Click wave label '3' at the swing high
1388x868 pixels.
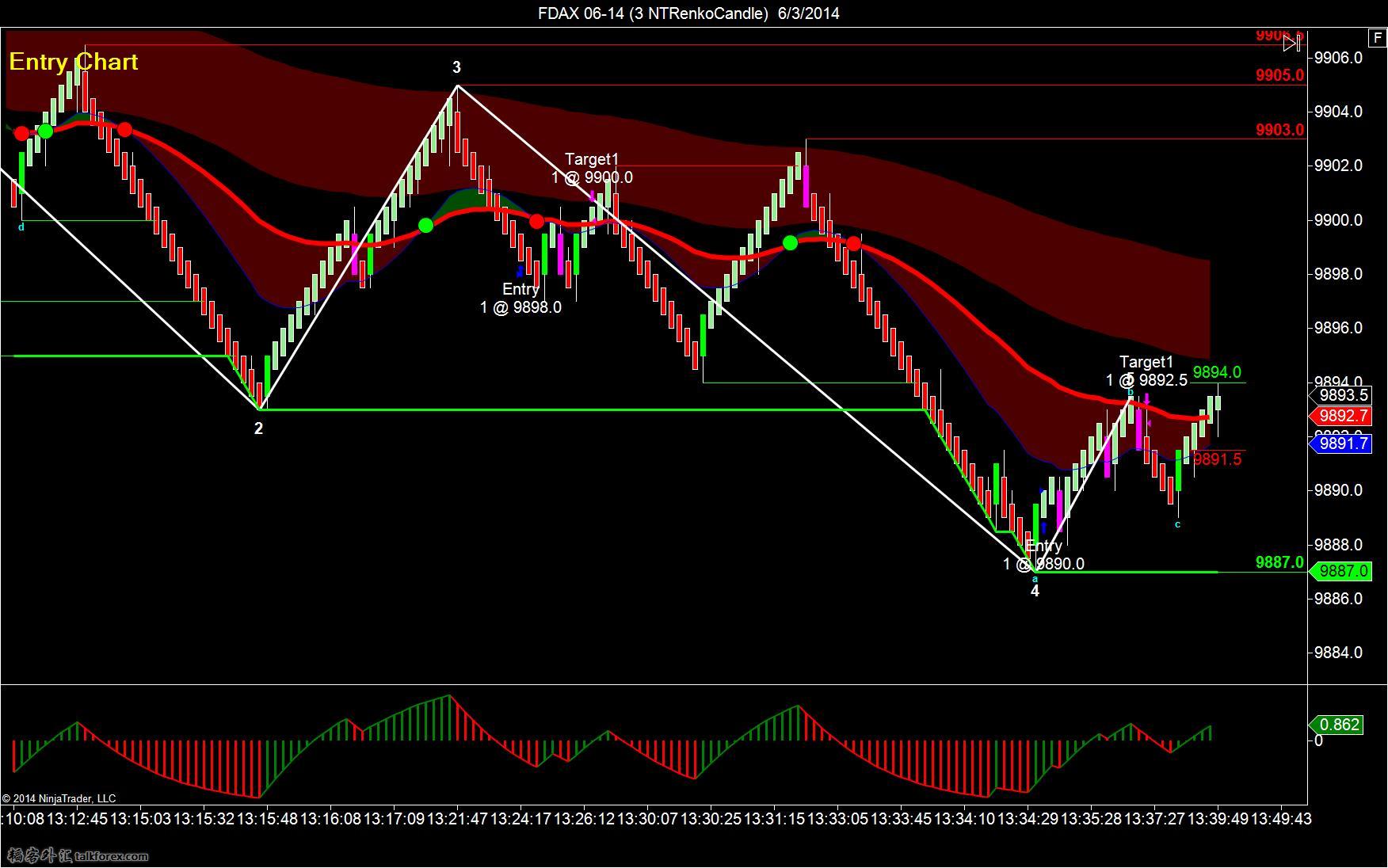[x=457, y=67]
